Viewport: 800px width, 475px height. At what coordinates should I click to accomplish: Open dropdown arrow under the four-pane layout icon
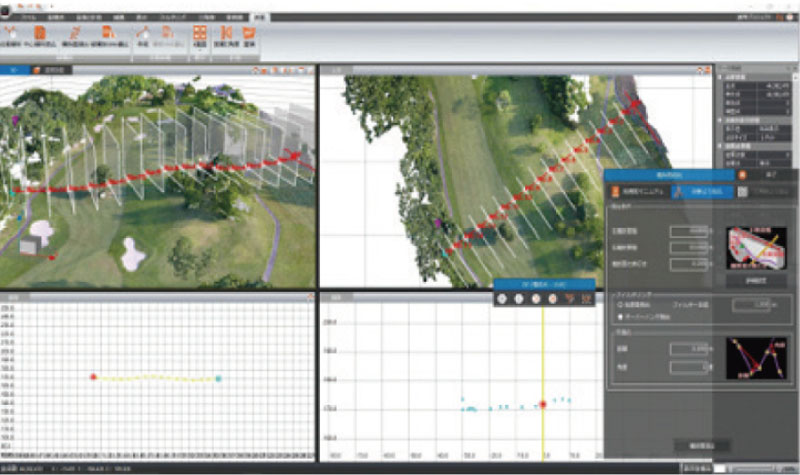(x=199, y=51)
